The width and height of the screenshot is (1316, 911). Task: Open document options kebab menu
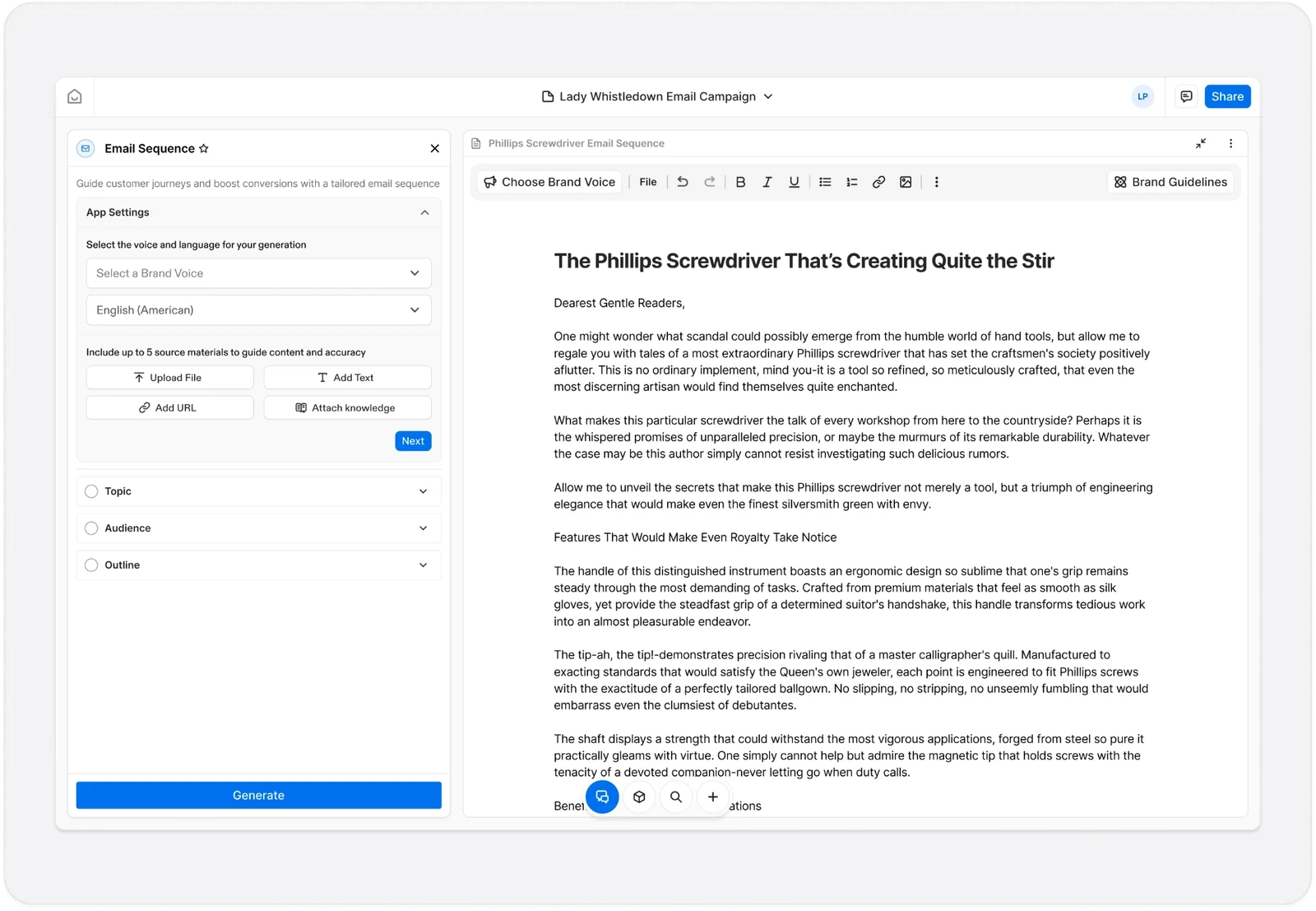click(x=1230, y=143)
